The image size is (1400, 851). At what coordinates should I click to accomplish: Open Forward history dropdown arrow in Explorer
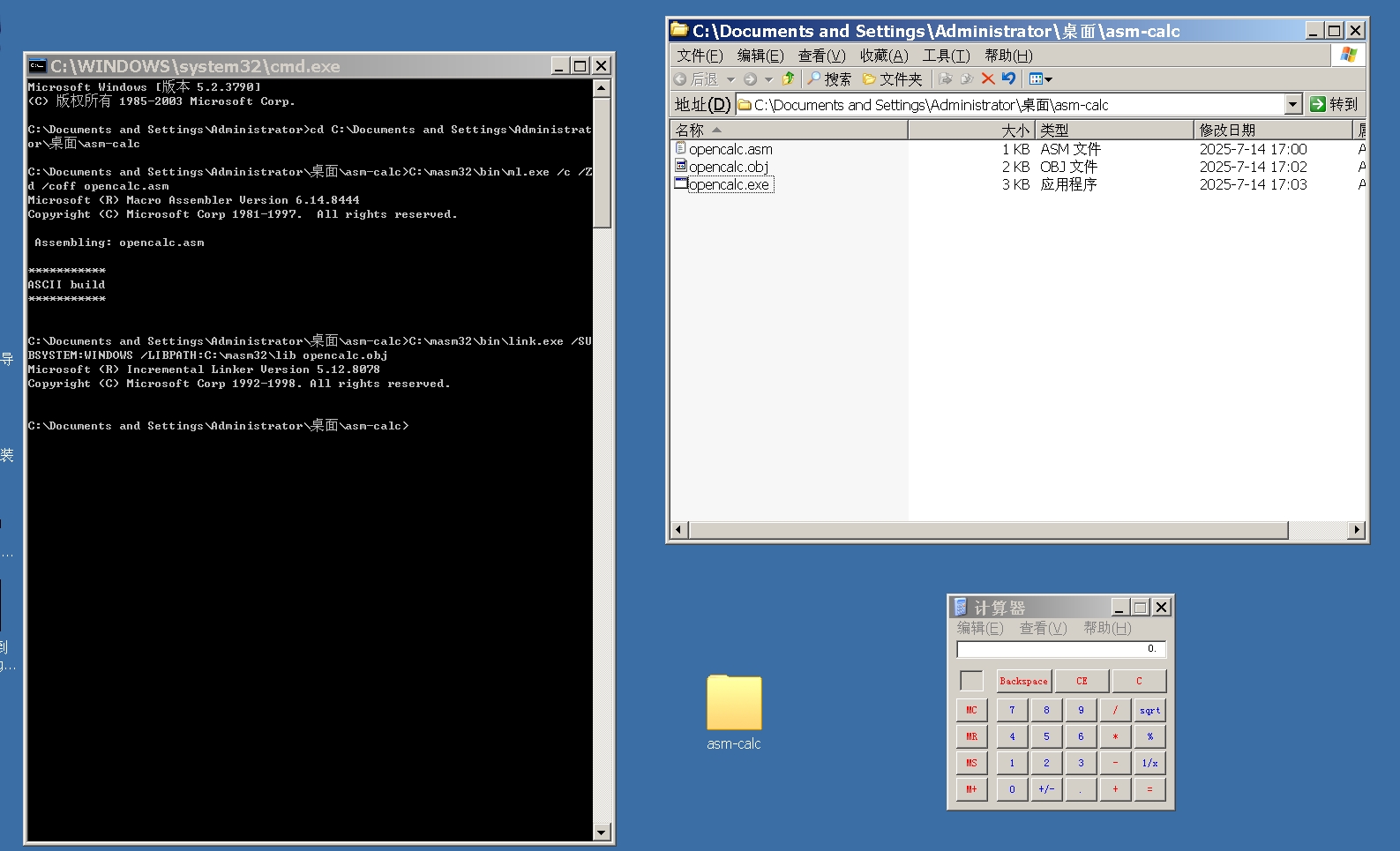click(x=768, y=79)
